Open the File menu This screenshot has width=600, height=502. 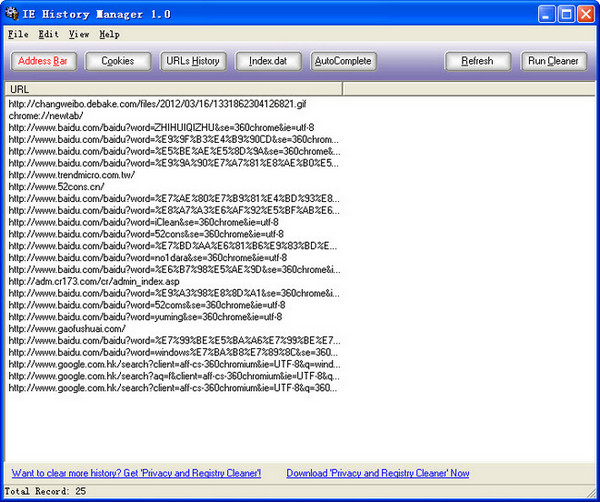(x=18, y=34)
